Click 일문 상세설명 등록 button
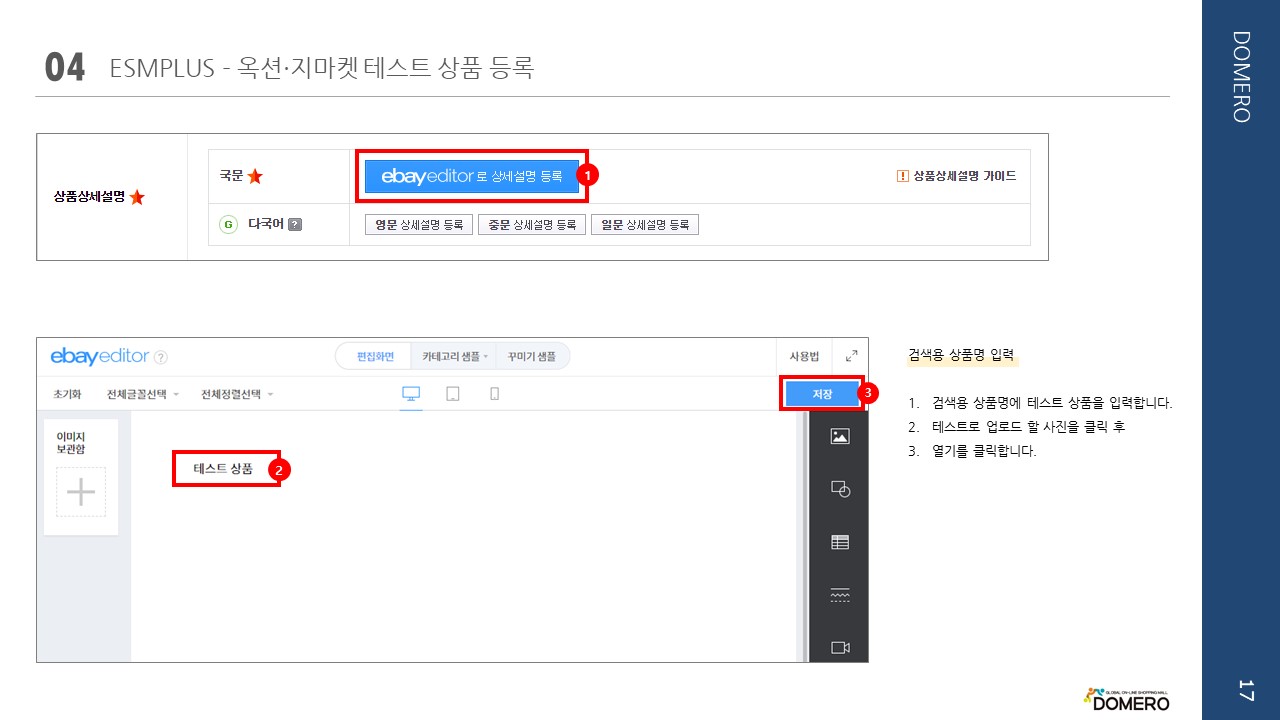 pyautogui.click(x=645, y=225)
